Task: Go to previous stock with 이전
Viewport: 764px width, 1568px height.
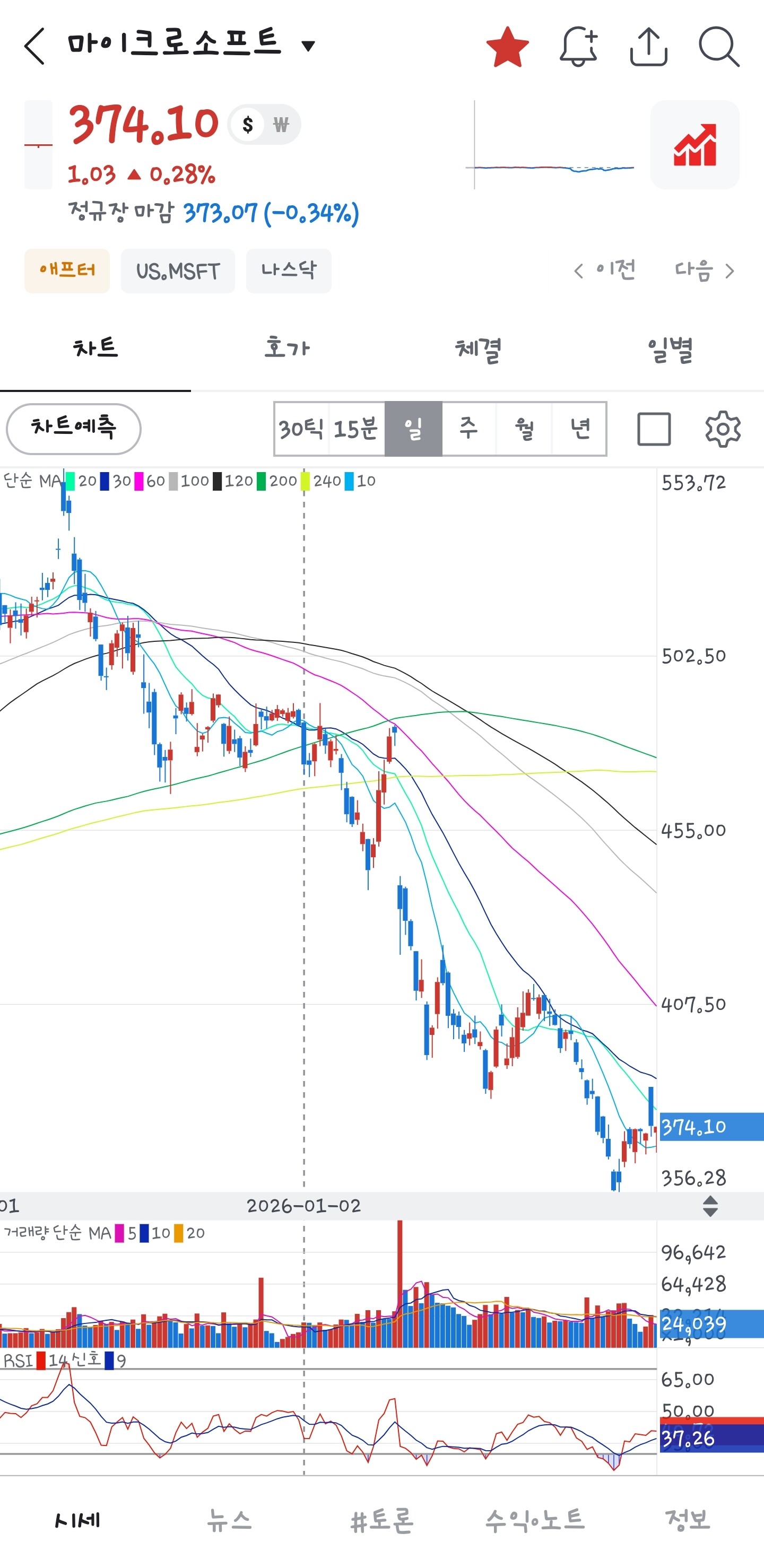Action: coord(604,269)
